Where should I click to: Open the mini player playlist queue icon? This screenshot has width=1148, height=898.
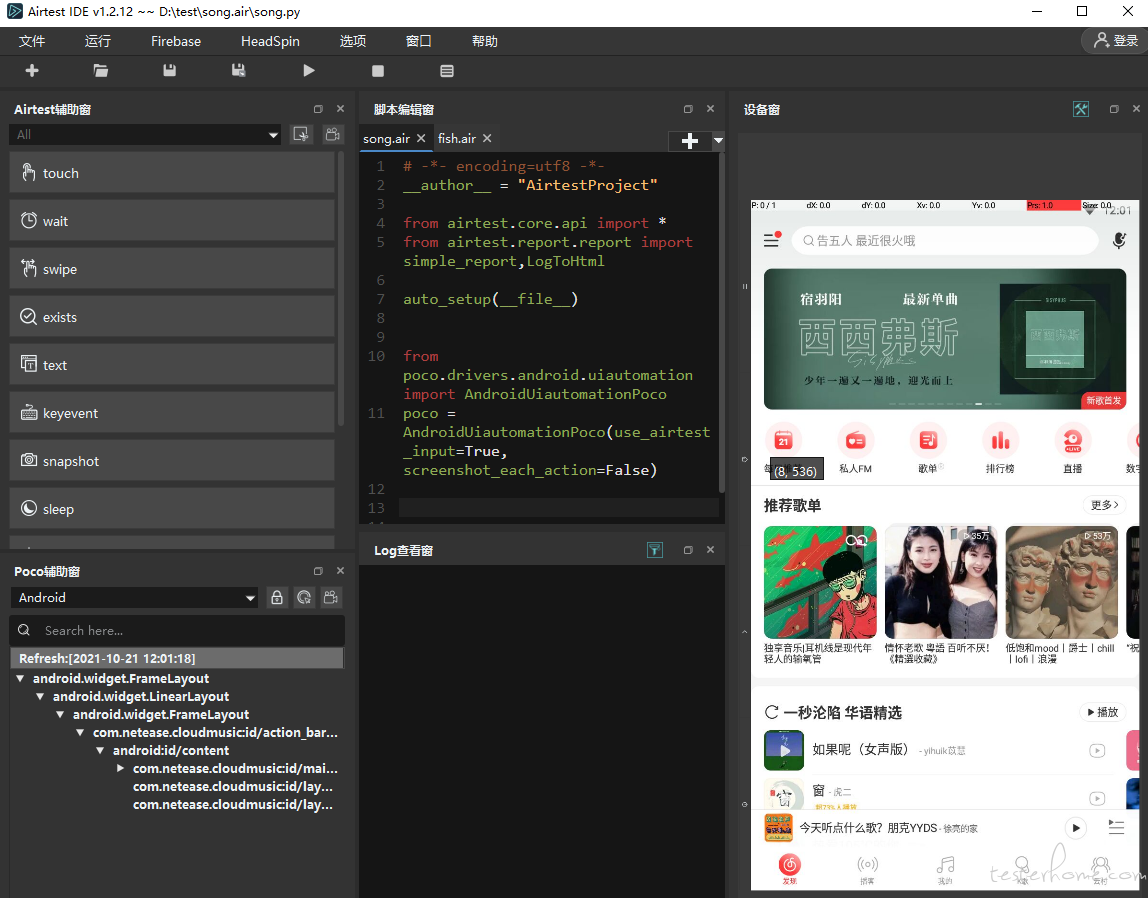click(1116, 828)
